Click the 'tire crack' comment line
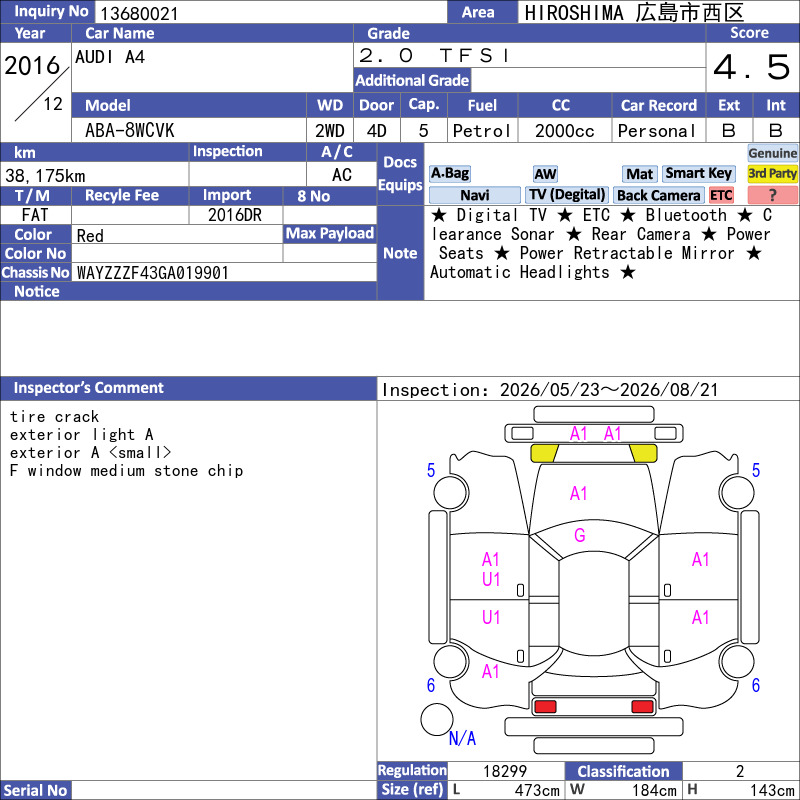 click(x=55, y=417)
